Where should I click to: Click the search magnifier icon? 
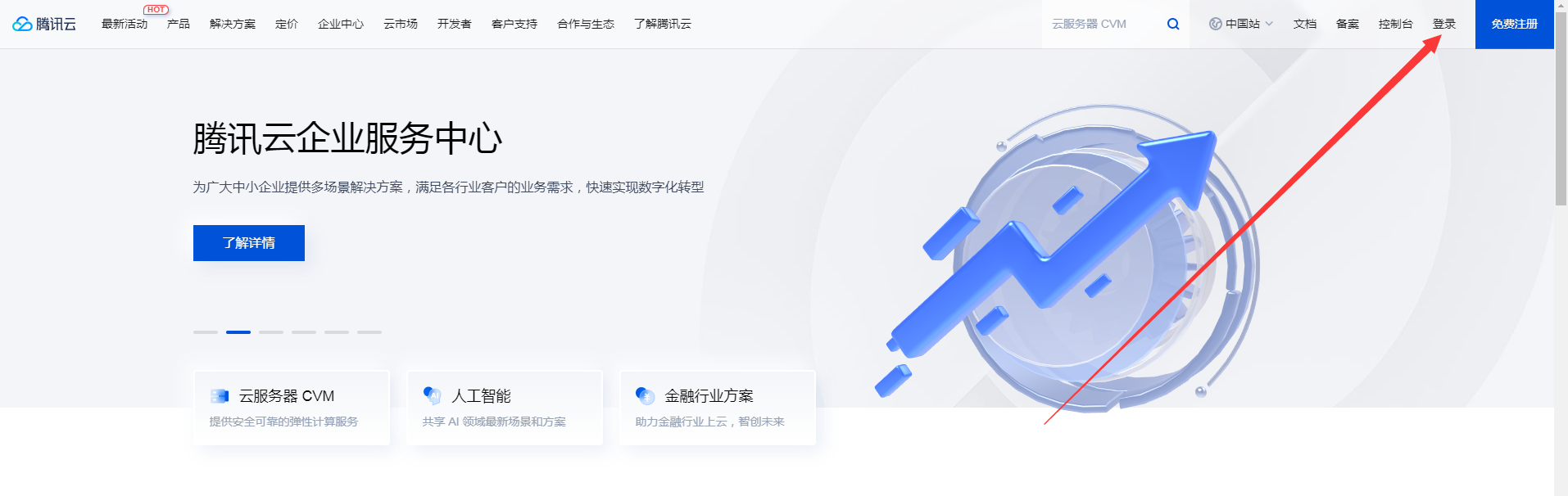point(1173,24)
